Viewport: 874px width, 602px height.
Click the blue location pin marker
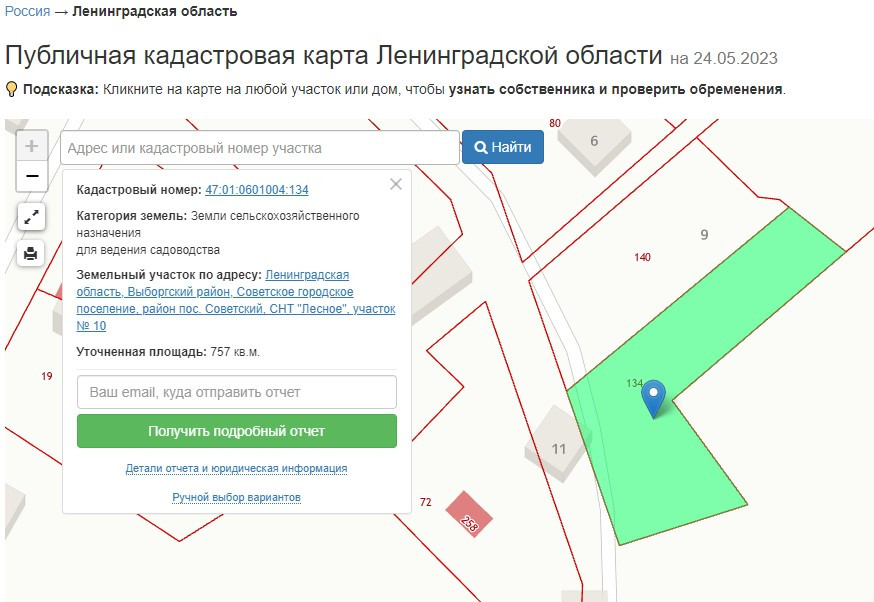click(x=653, y=399)
